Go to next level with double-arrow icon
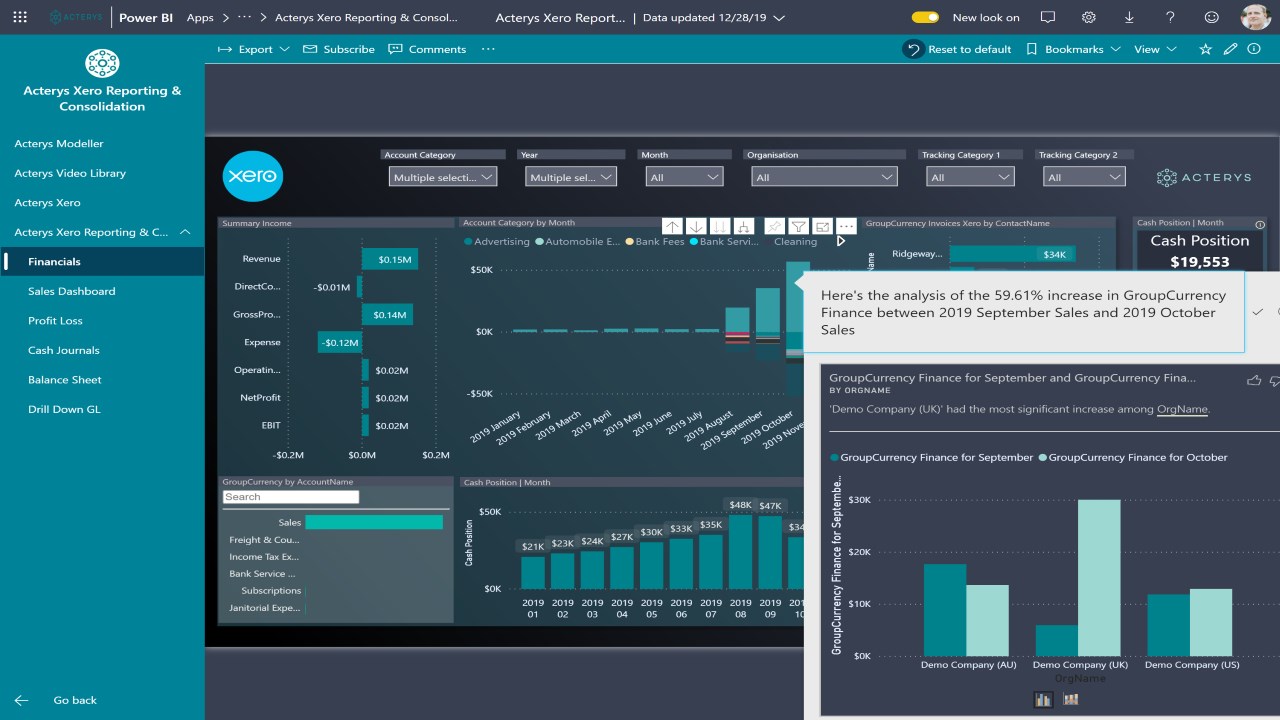1280x720 pixels. [x=720, y=227]
